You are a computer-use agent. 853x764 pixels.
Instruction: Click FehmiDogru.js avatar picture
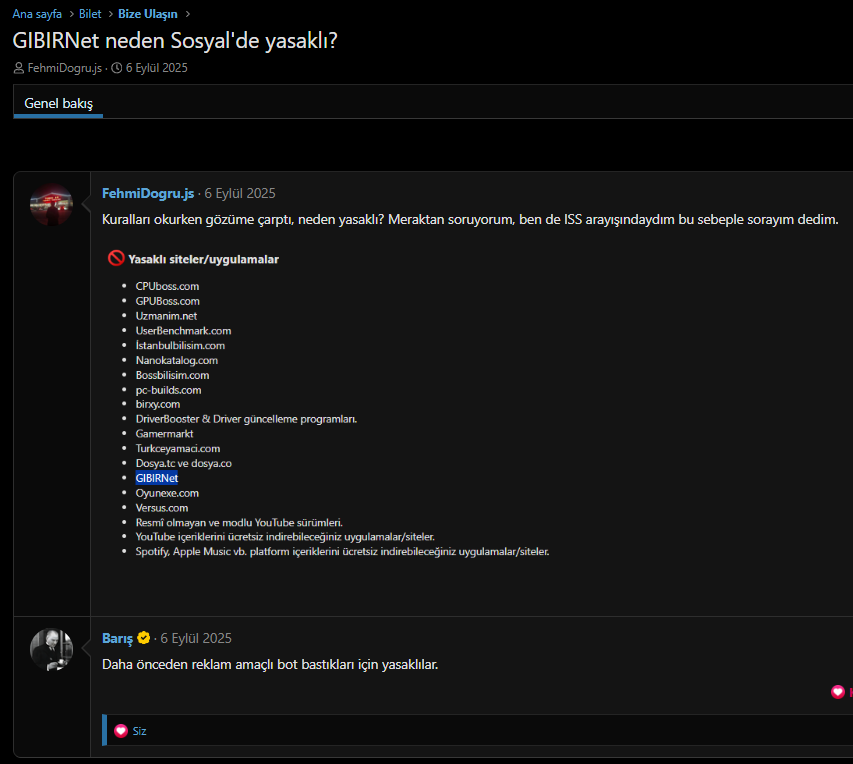(52, 205)
